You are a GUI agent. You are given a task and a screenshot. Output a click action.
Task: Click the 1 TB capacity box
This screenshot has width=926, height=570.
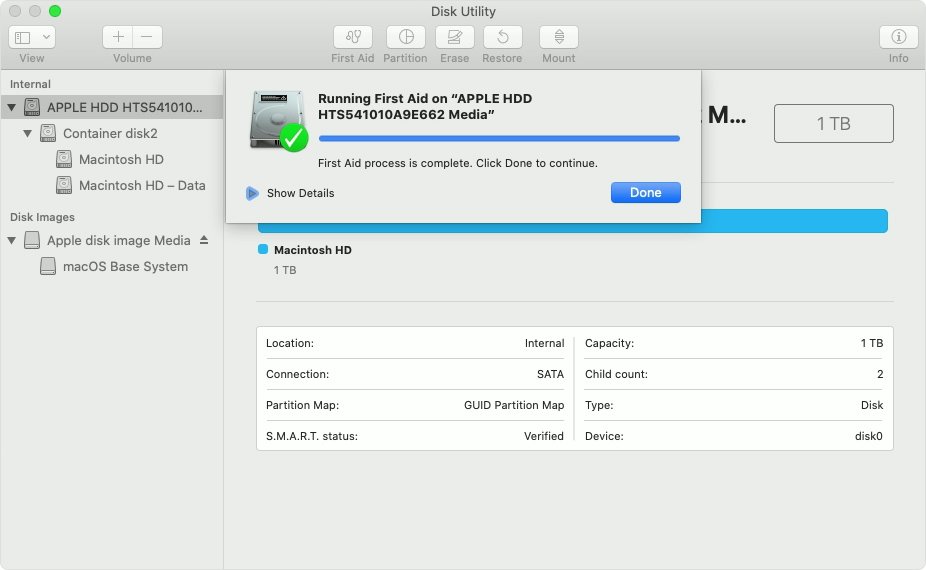[833, 123]
